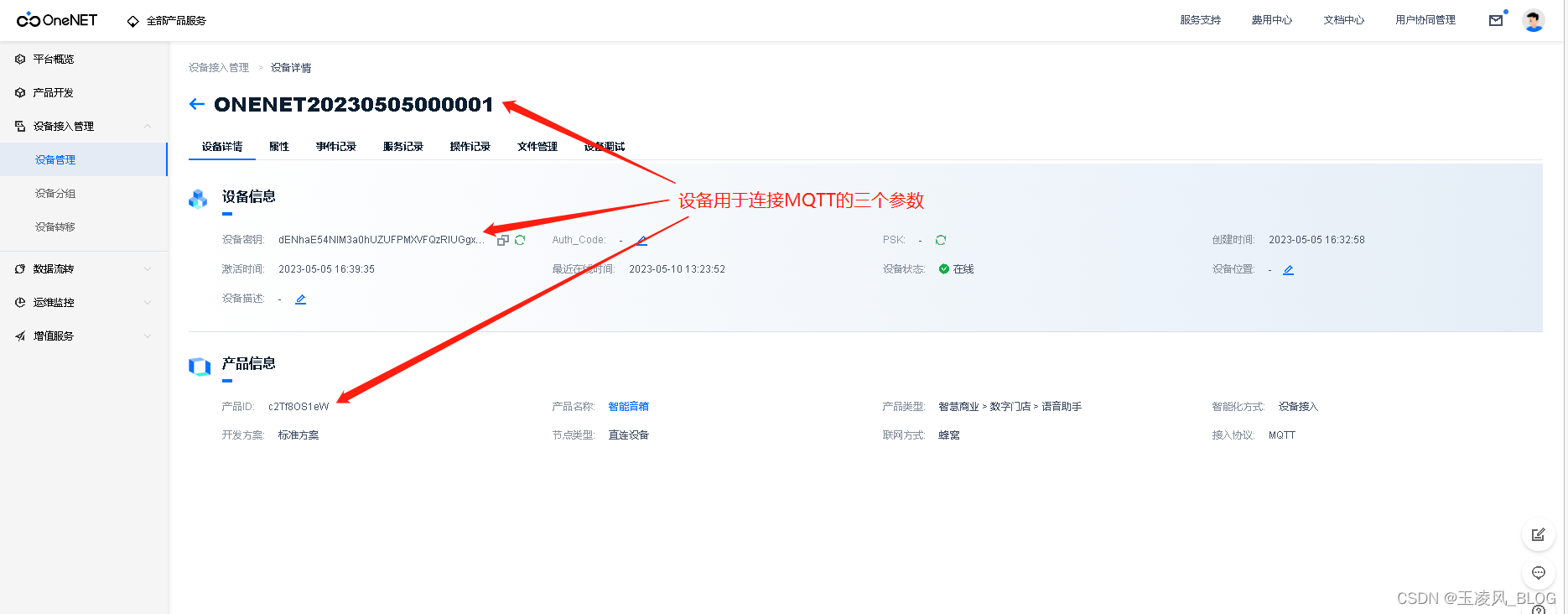Open the mail notifications icon

[1496, 20]
